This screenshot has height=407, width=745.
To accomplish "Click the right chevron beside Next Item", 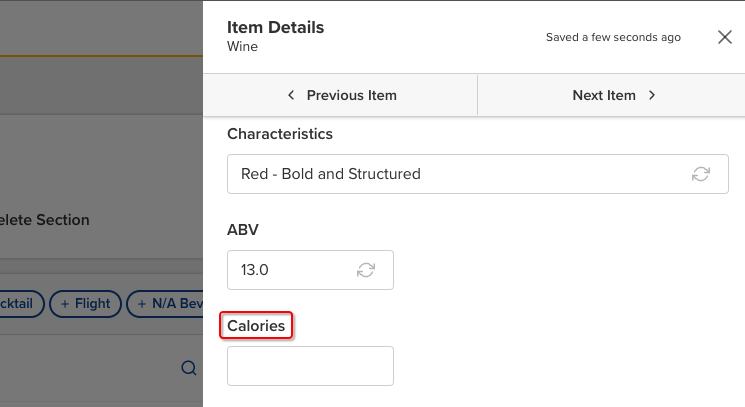I will pyautogui.click(x=652, y=96).
